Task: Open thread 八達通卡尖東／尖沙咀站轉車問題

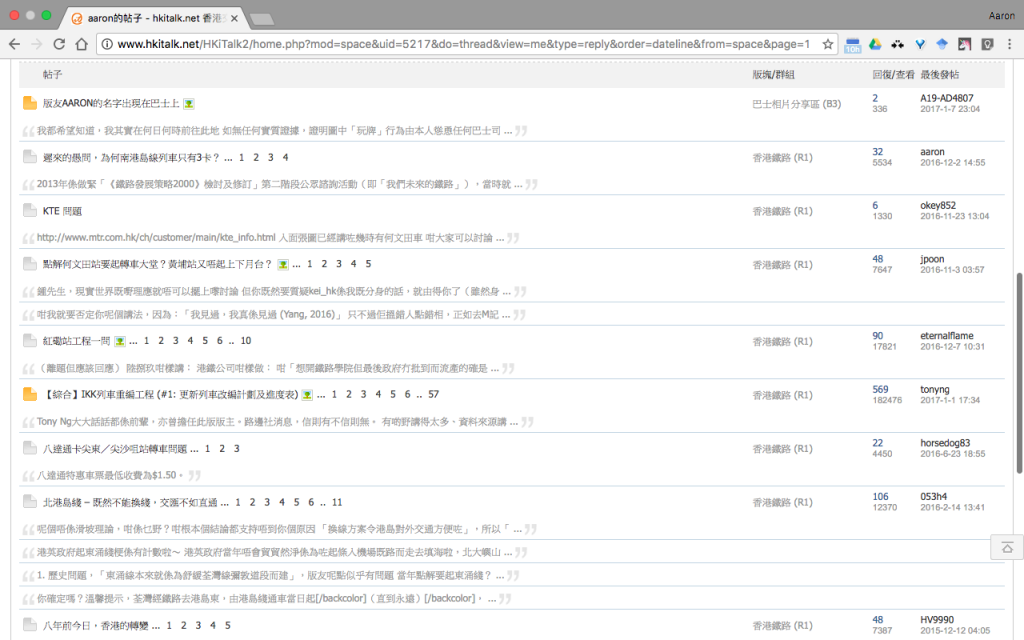Action: [115, 449]
